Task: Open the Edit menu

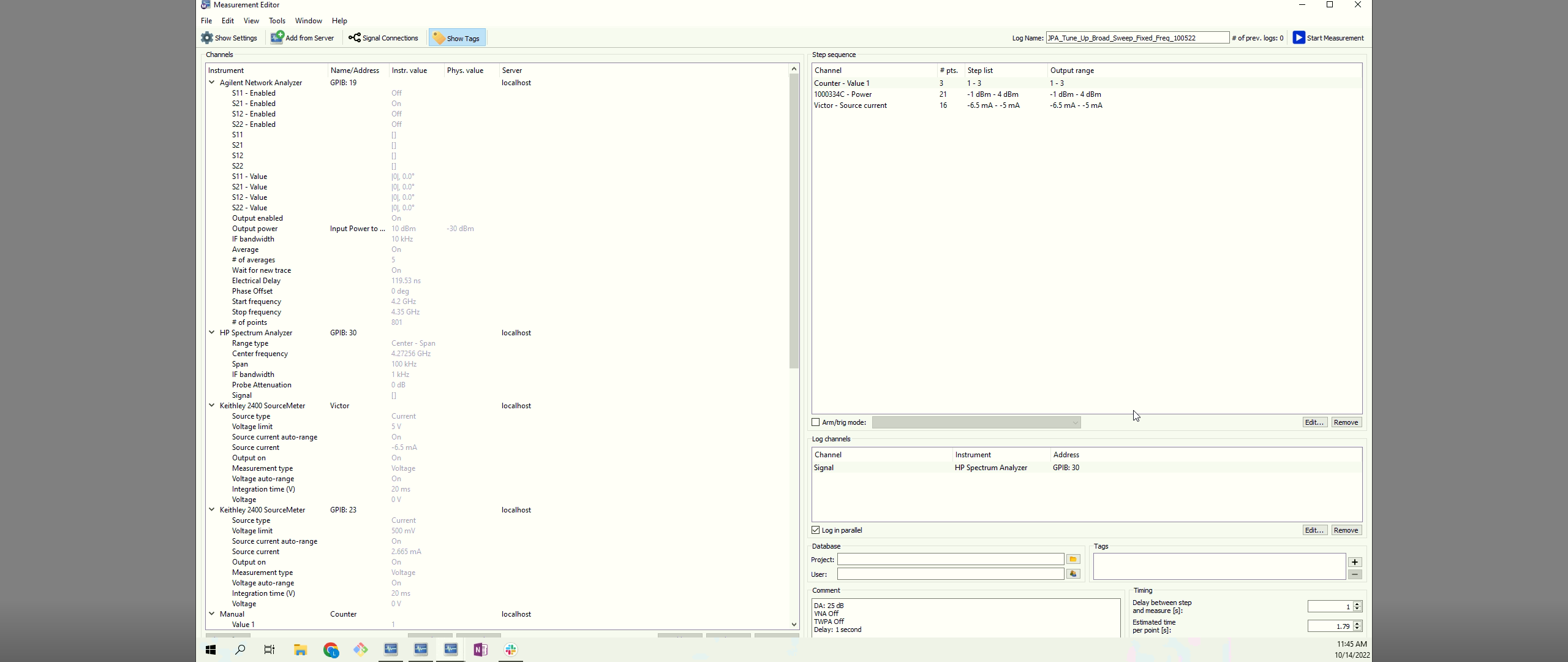Action: pos(228,21)
